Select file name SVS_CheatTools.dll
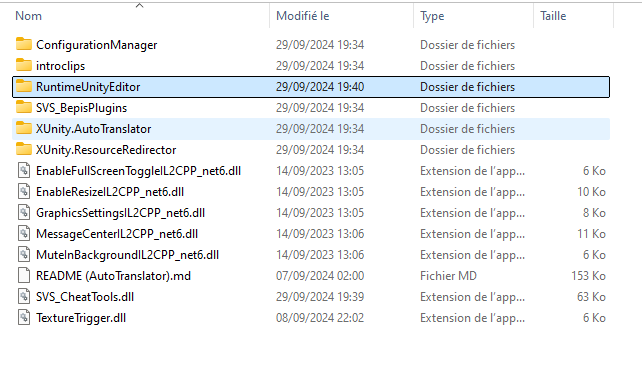The width and height of the screenshot is (642, 388). point(85,297)
